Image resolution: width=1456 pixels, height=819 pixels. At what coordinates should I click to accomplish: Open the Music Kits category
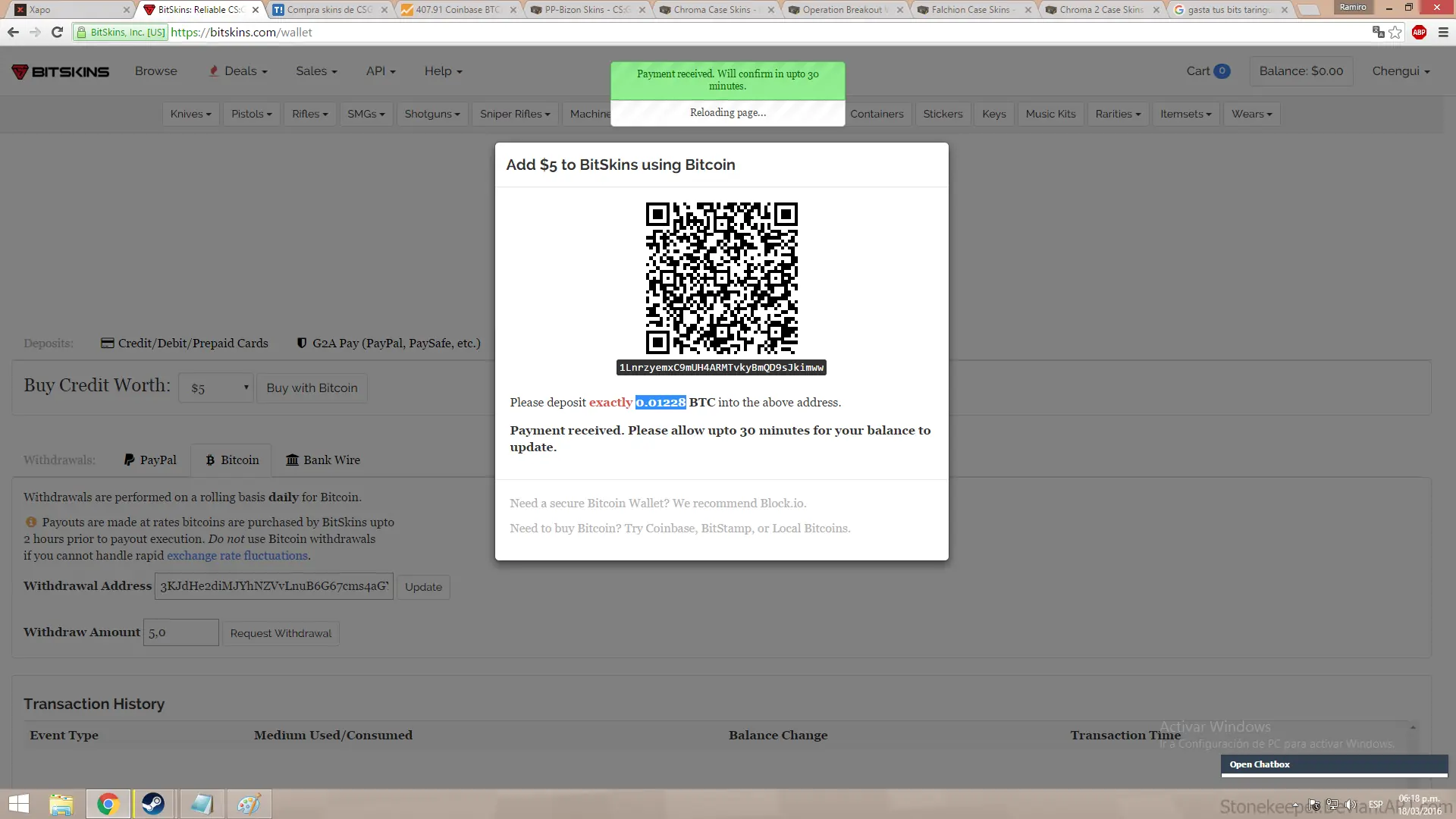[1051, 114]
